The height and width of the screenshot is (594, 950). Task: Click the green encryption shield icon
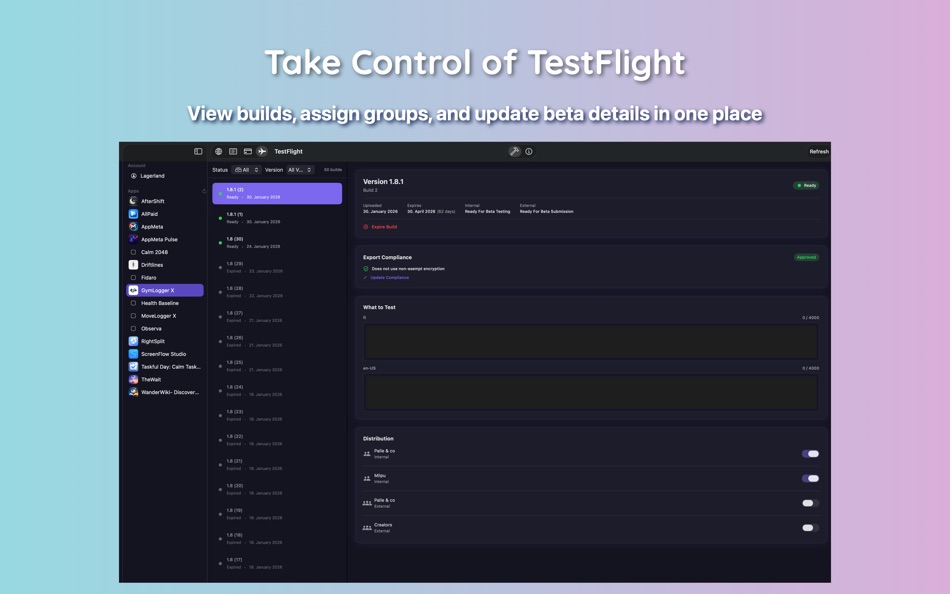[x=365, y=269]
